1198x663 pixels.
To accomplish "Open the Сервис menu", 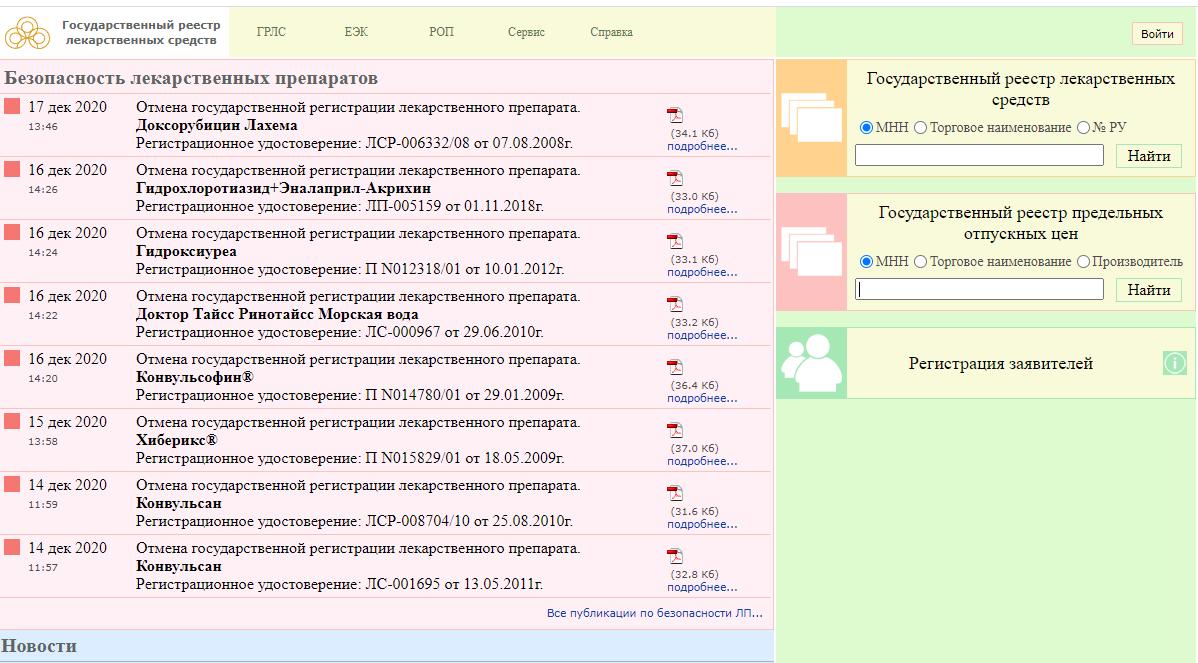I will [526, 32].
